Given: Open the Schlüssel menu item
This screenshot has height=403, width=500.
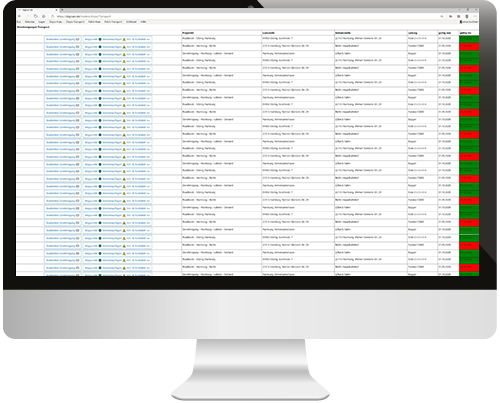Looking at the screenshot, I should pyautogui.click(x=131, y=22).
